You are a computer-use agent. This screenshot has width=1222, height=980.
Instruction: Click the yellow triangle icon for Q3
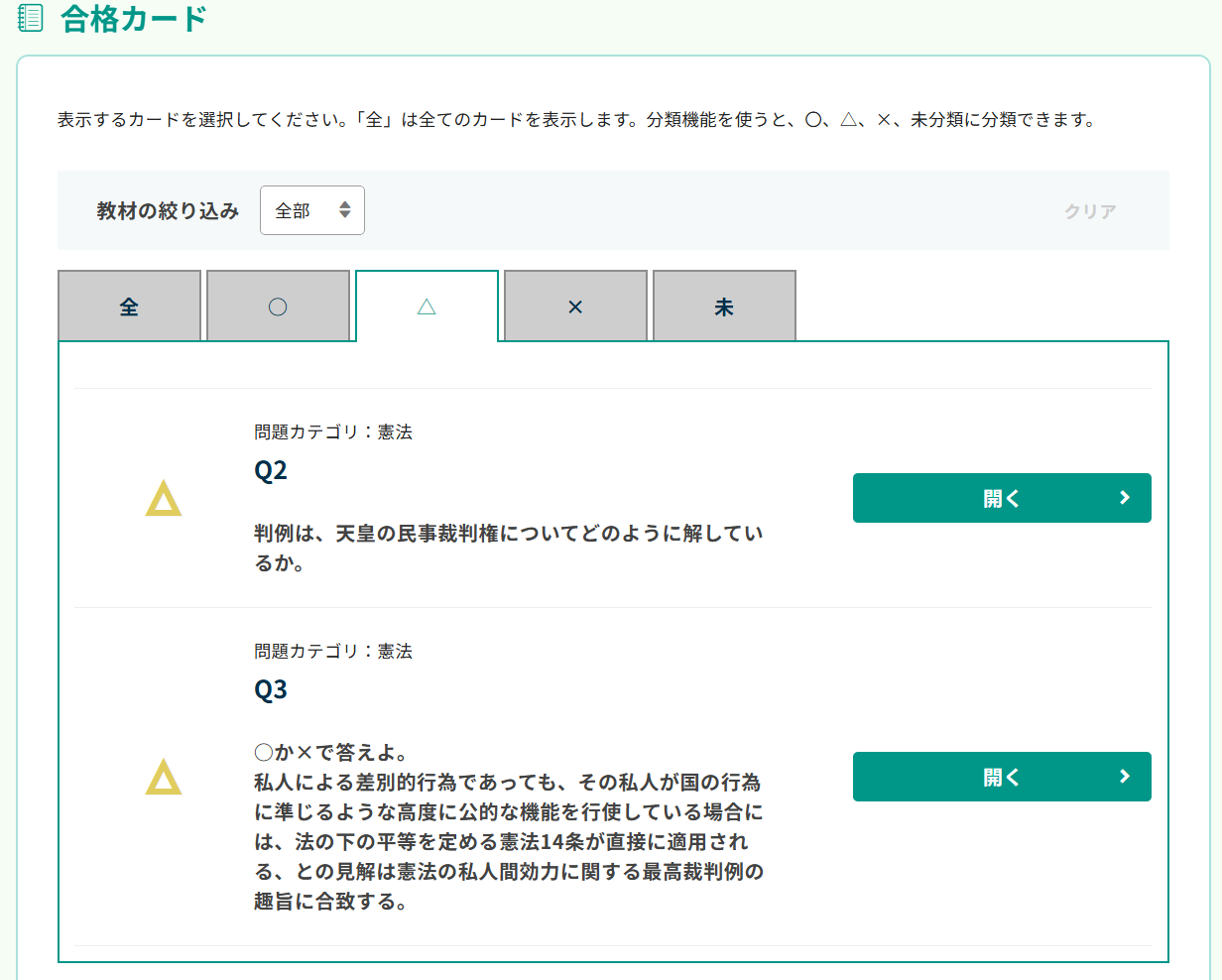click(x=164, y=778)
